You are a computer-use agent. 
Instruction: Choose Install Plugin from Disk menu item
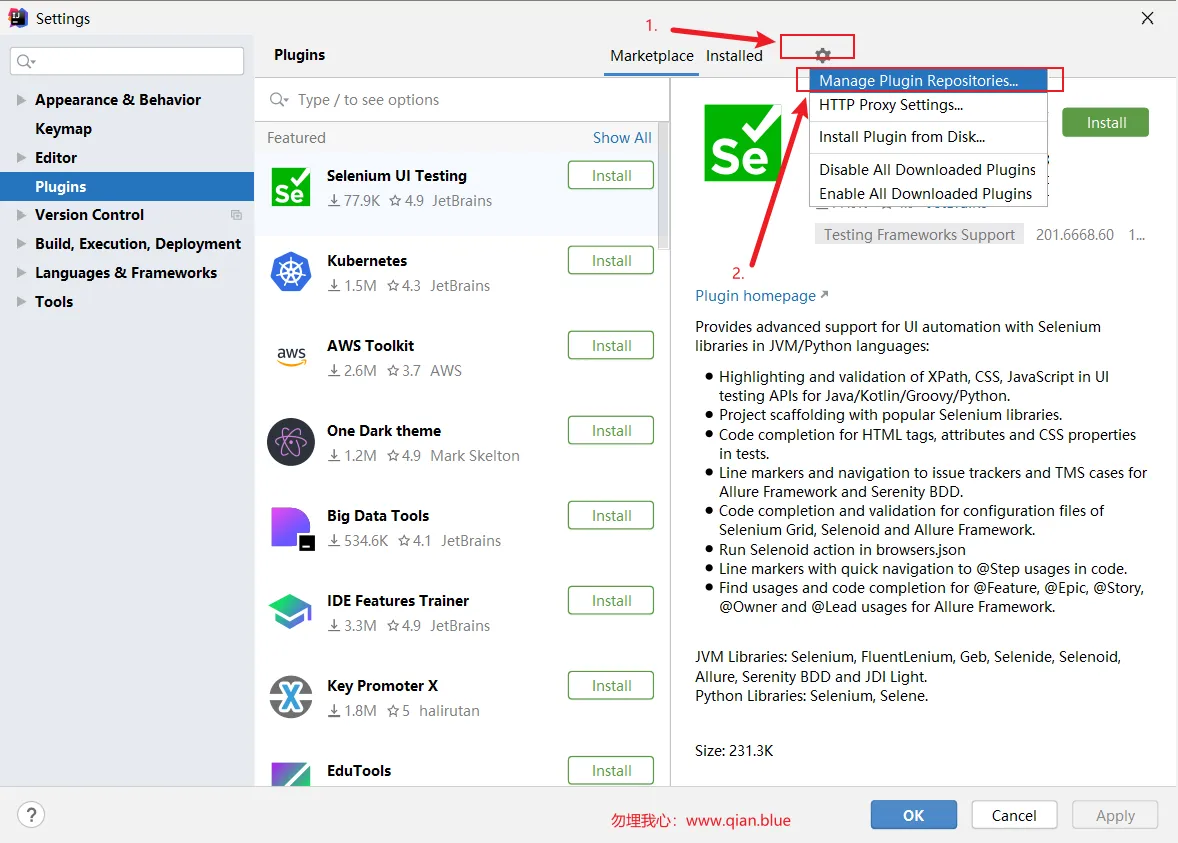[x=928, y=137]
